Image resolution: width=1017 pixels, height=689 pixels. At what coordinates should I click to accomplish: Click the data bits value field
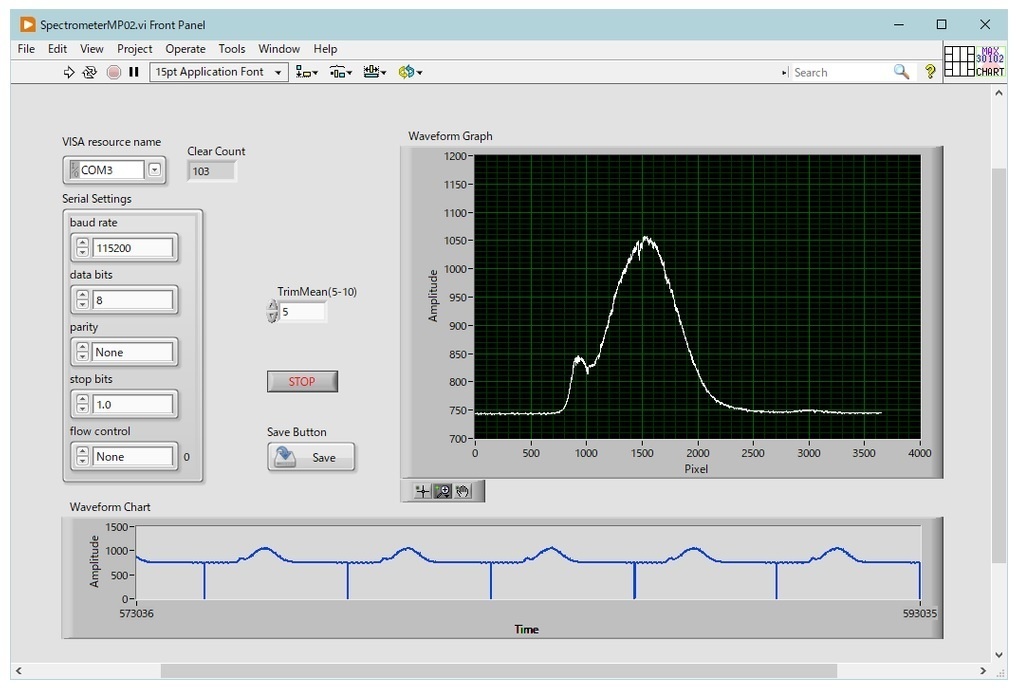[133, 300]
